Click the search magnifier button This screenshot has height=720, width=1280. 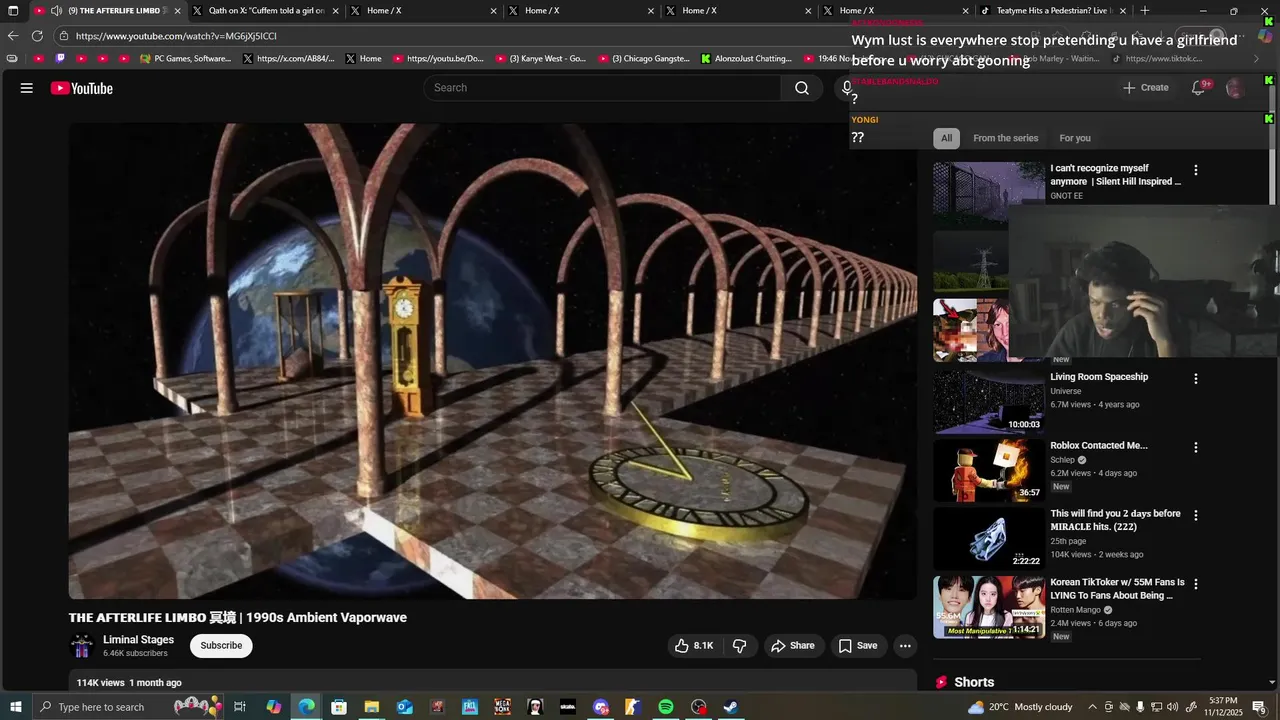[x=802, y=88]
